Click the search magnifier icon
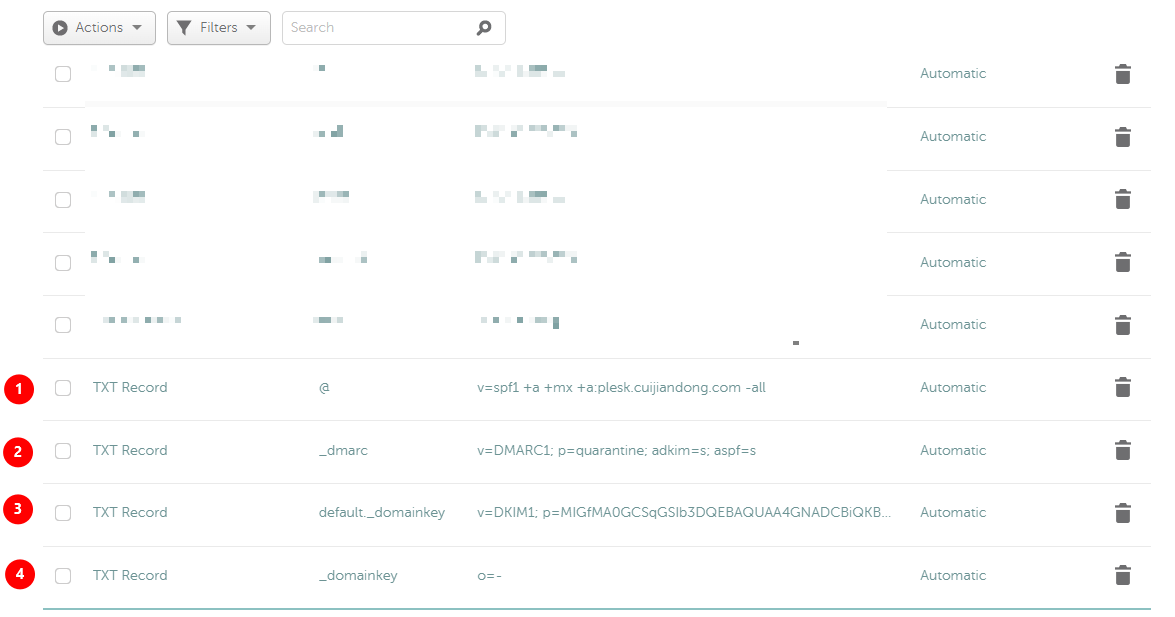 click(484, 28)
